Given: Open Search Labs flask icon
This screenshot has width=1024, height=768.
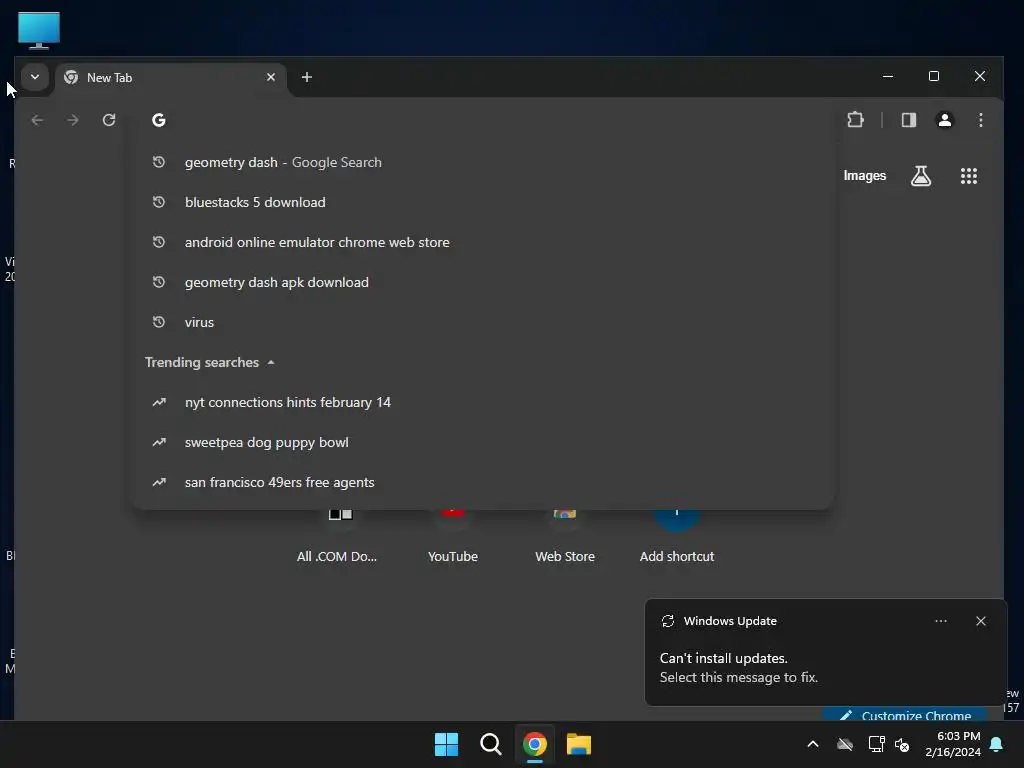Looking at the screenshot, I should tap(921, 176).
